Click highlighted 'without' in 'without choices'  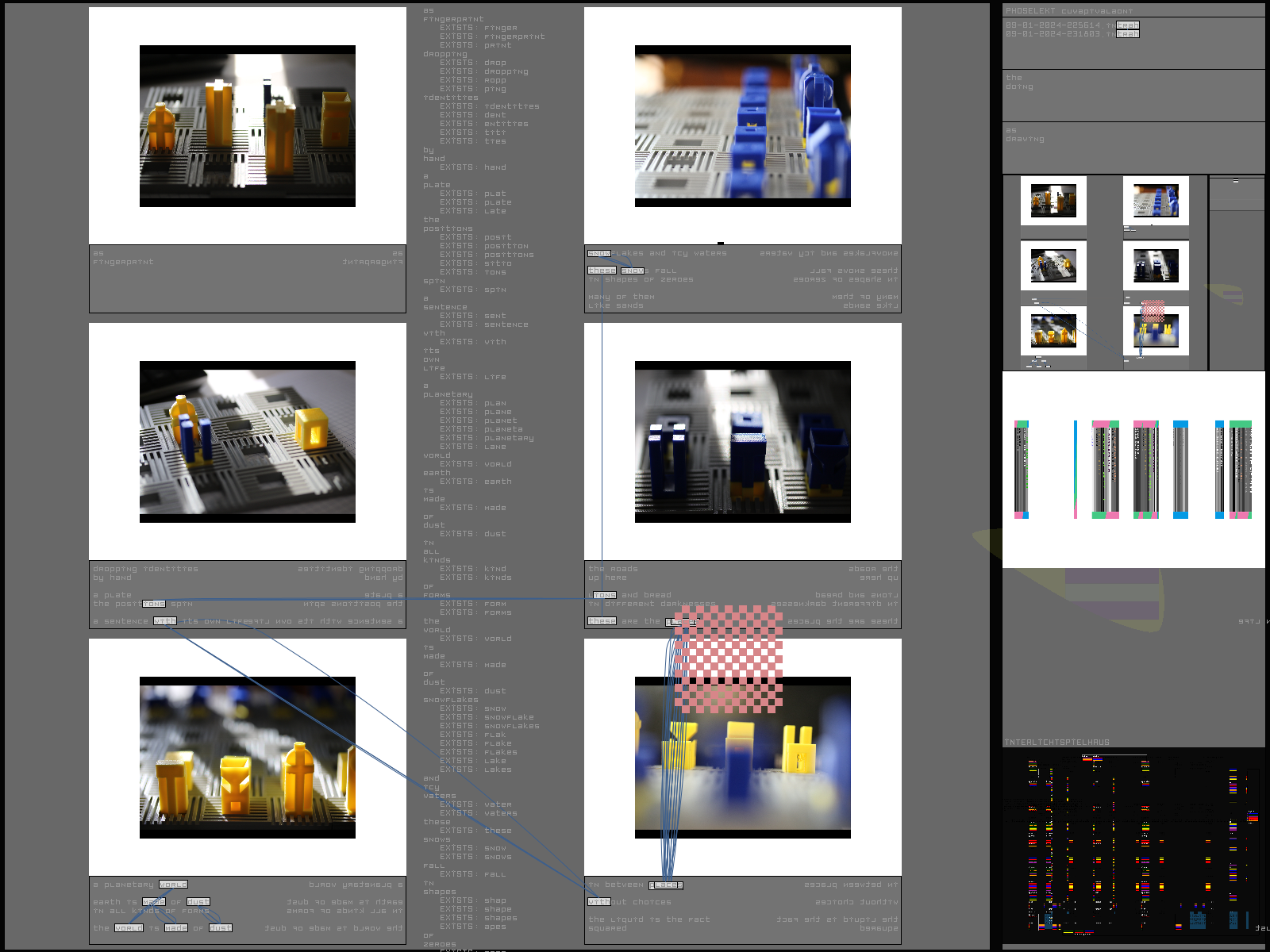point(599,902)
